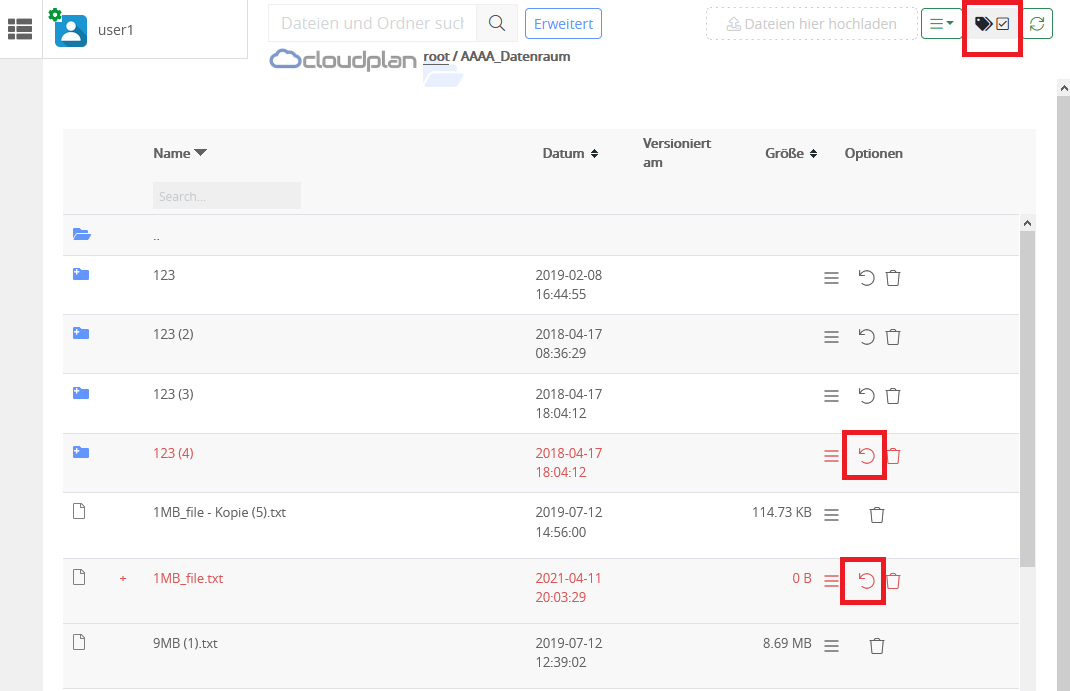Delete the file "9MB (1).txt"
1070x691 pixels.
877,645
